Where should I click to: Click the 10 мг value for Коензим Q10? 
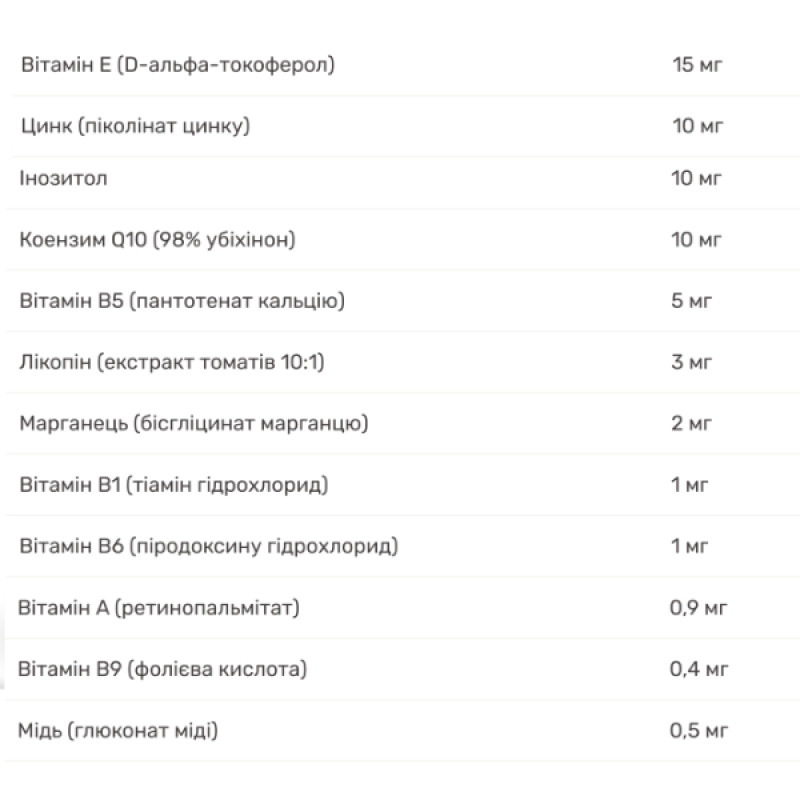[x=696, y=240]
